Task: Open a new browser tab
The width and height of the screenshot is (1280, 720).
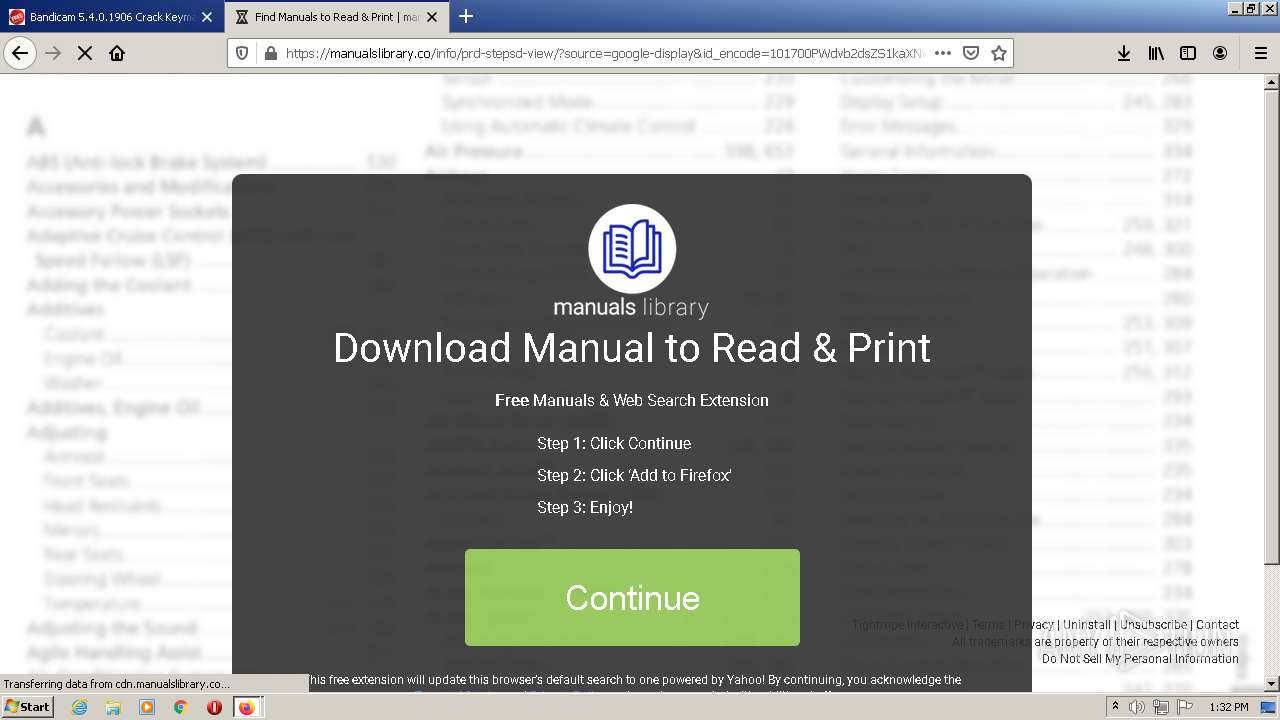Action: coord(466,16)
